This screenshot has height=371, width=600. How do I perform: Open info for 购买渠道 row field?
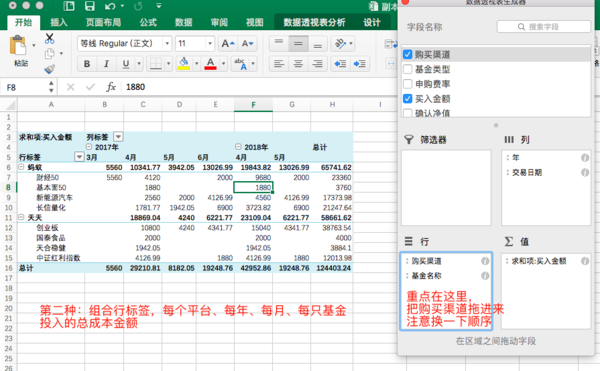485,261
